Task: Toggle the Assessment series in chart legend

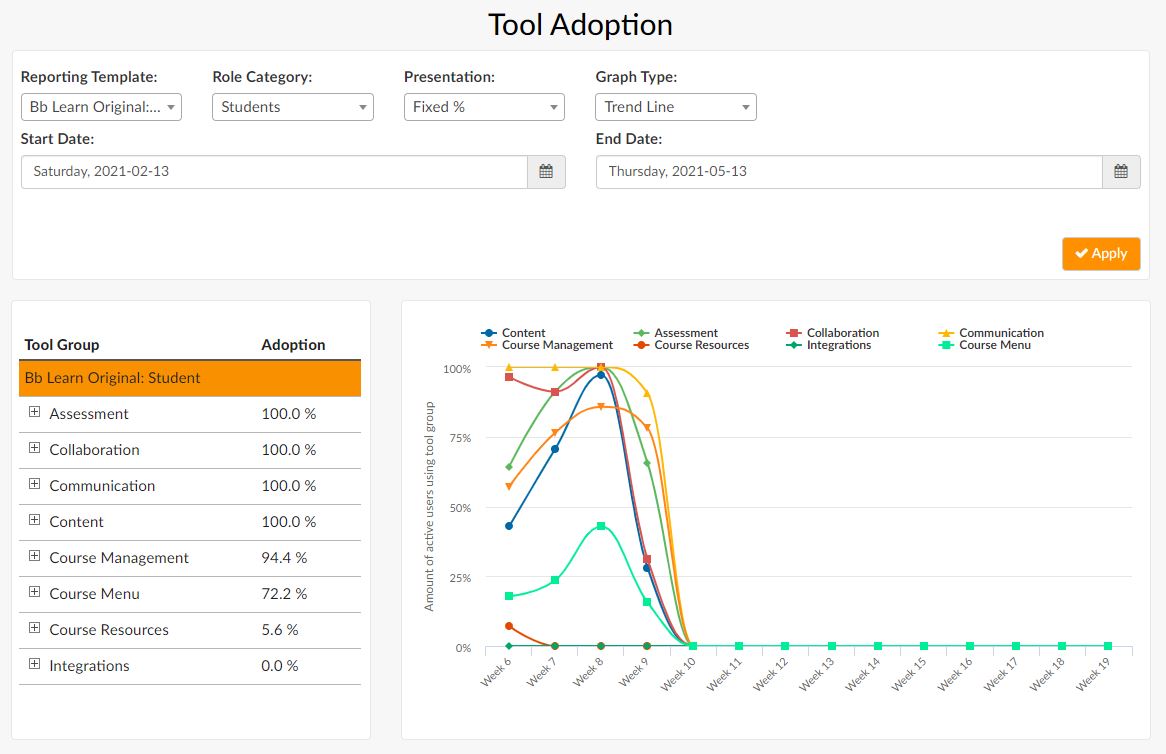Action: [675, 333]
